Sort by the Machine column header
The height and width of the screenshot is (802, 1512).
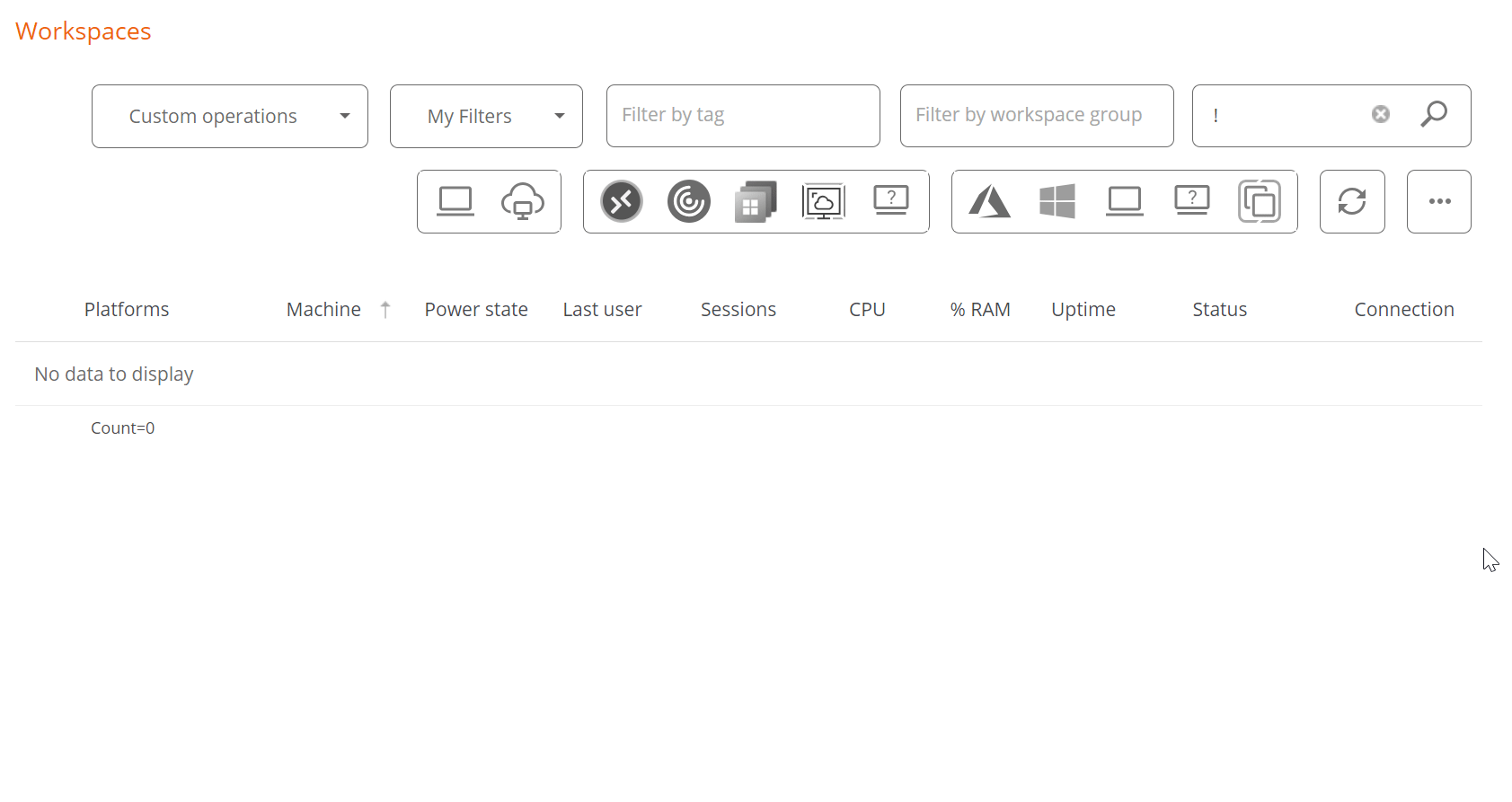tap(323, 309)
